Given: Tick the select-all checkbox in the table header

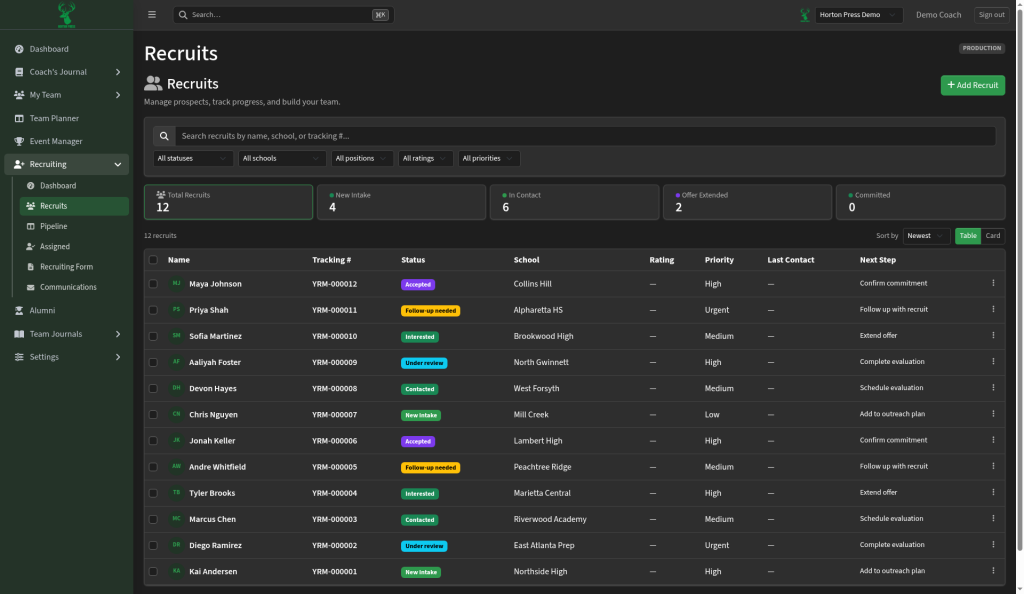Looking at the screenshot, I should (153, 260).
